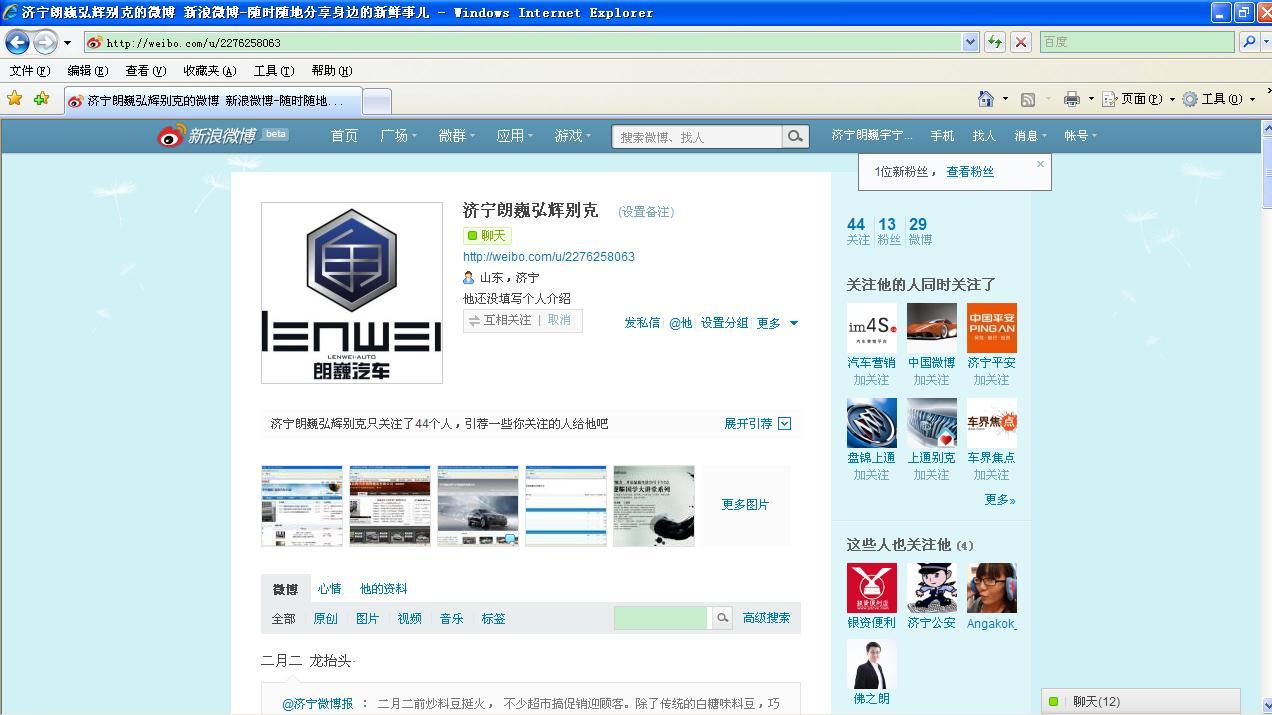Screen dimensions: 1272x715
Task: Click 加关注 under 汽车营销
Action: (871, 380)
